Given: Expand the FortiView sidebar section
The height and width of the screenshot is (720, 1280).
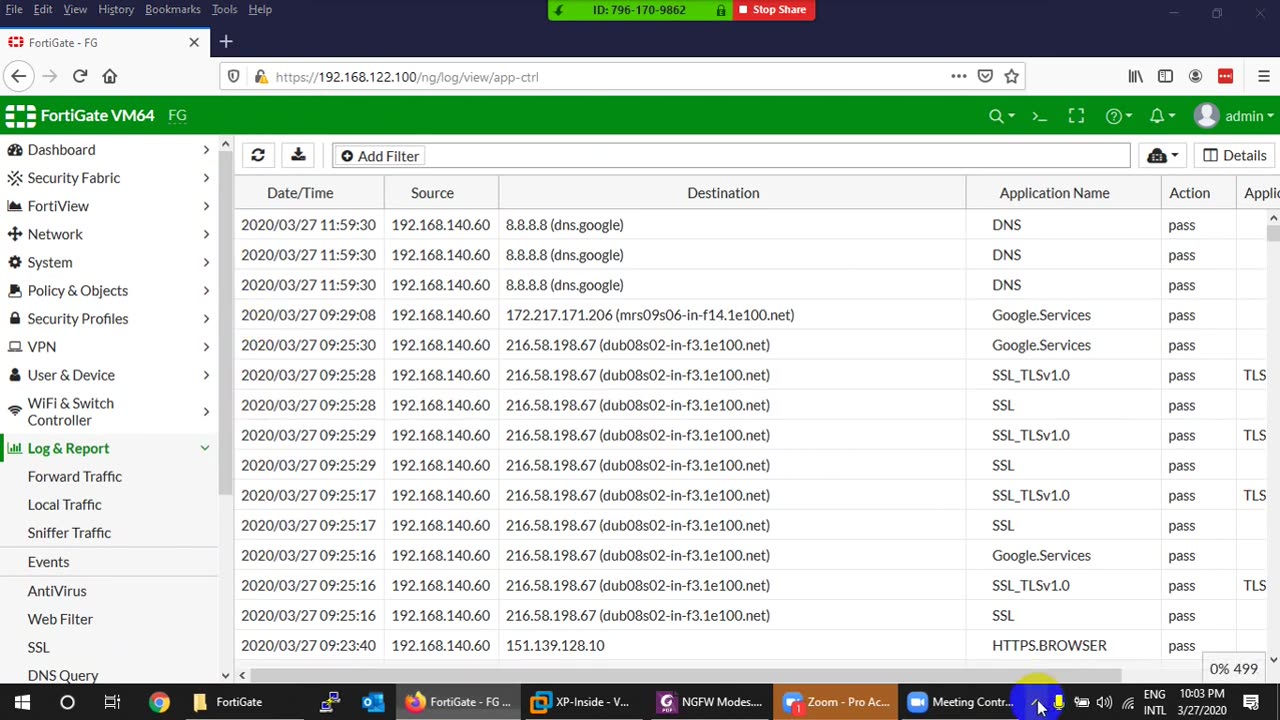Looking at the screenshot, I should coord(109,206).
